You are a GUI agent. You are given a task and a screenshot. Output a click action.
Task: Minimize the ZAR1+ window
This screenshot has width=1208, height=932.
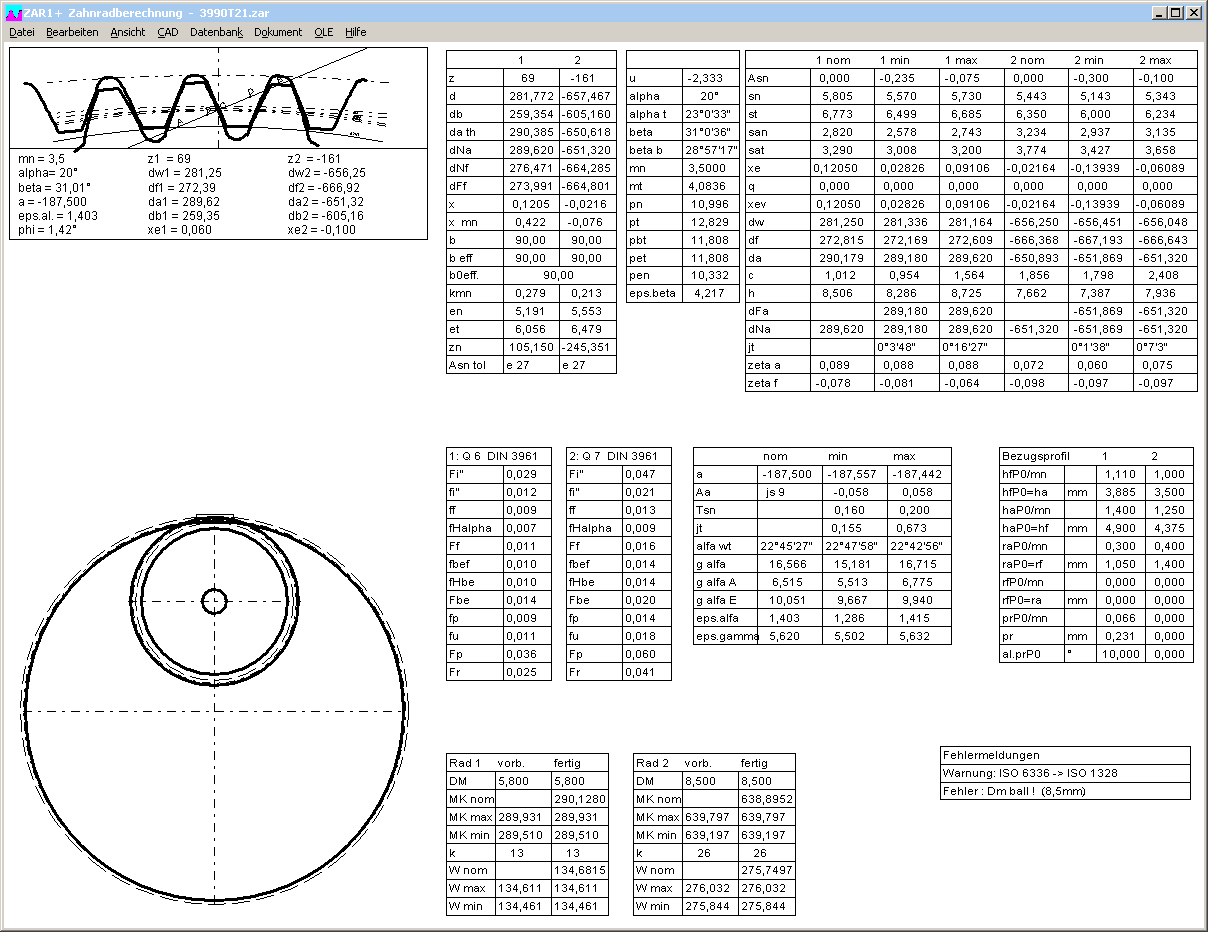pyautogui.click(x=1158, y=13)
